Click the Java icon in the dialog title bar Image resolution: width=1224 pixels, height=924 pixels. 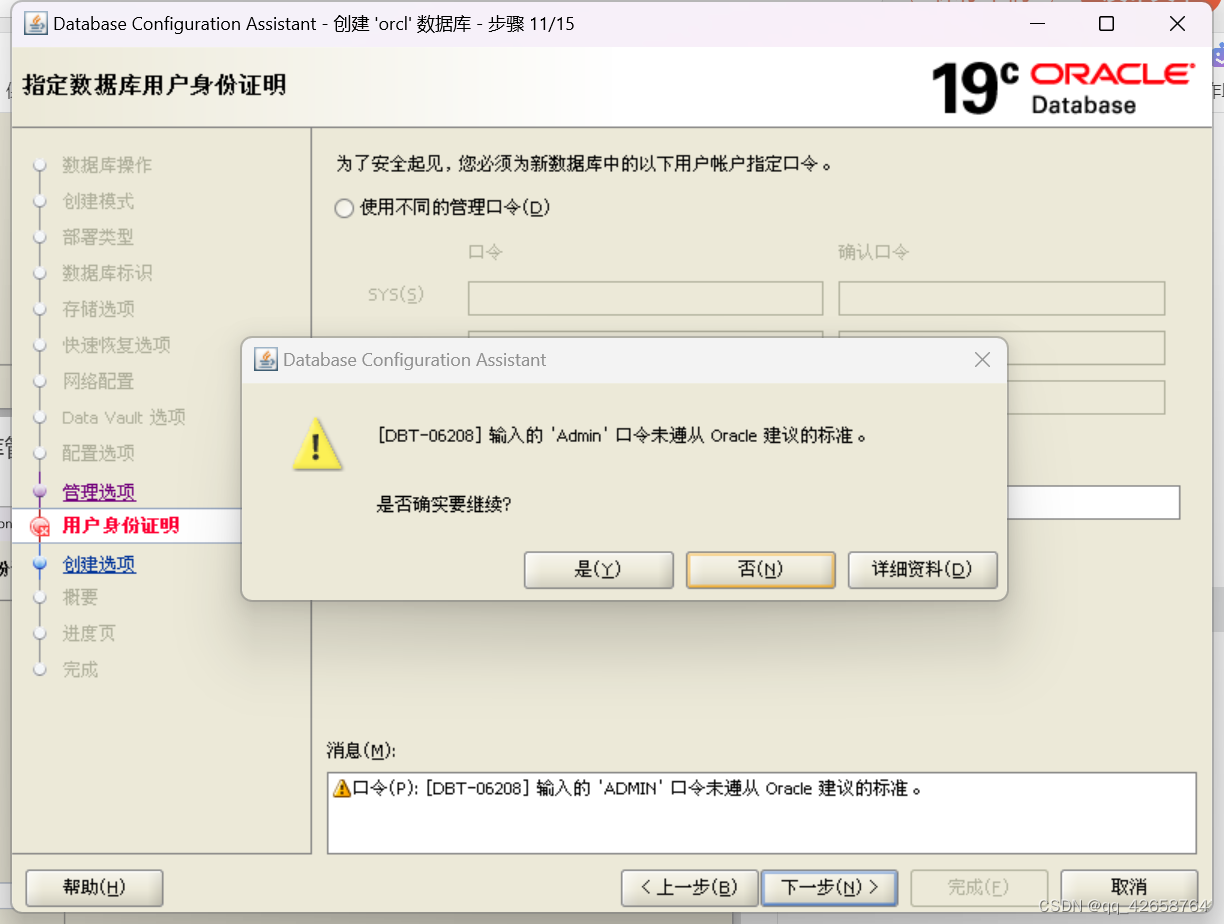265,360
